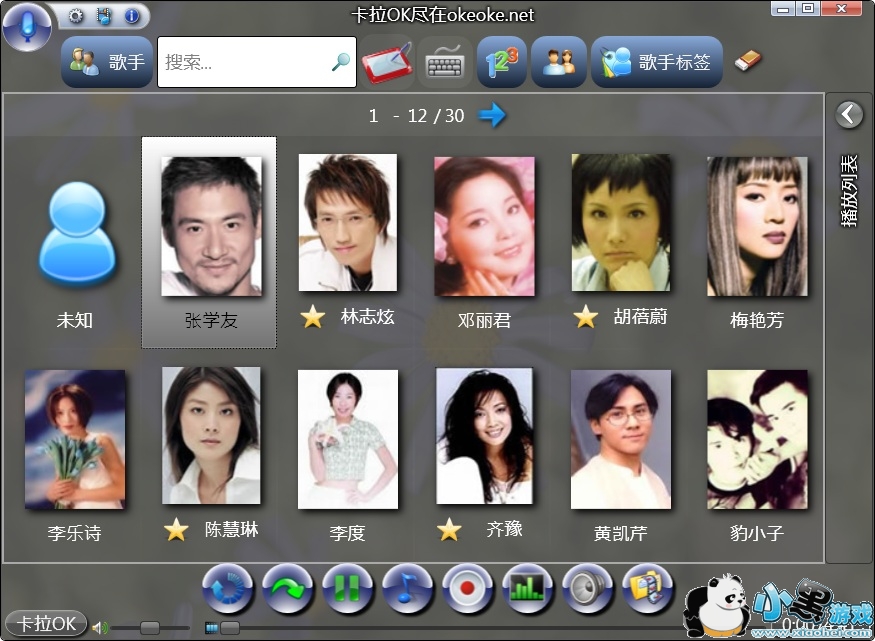This screenshot has height=641, width=875.
Task: Select singer 邓丽君 photo
Action: 484,226
